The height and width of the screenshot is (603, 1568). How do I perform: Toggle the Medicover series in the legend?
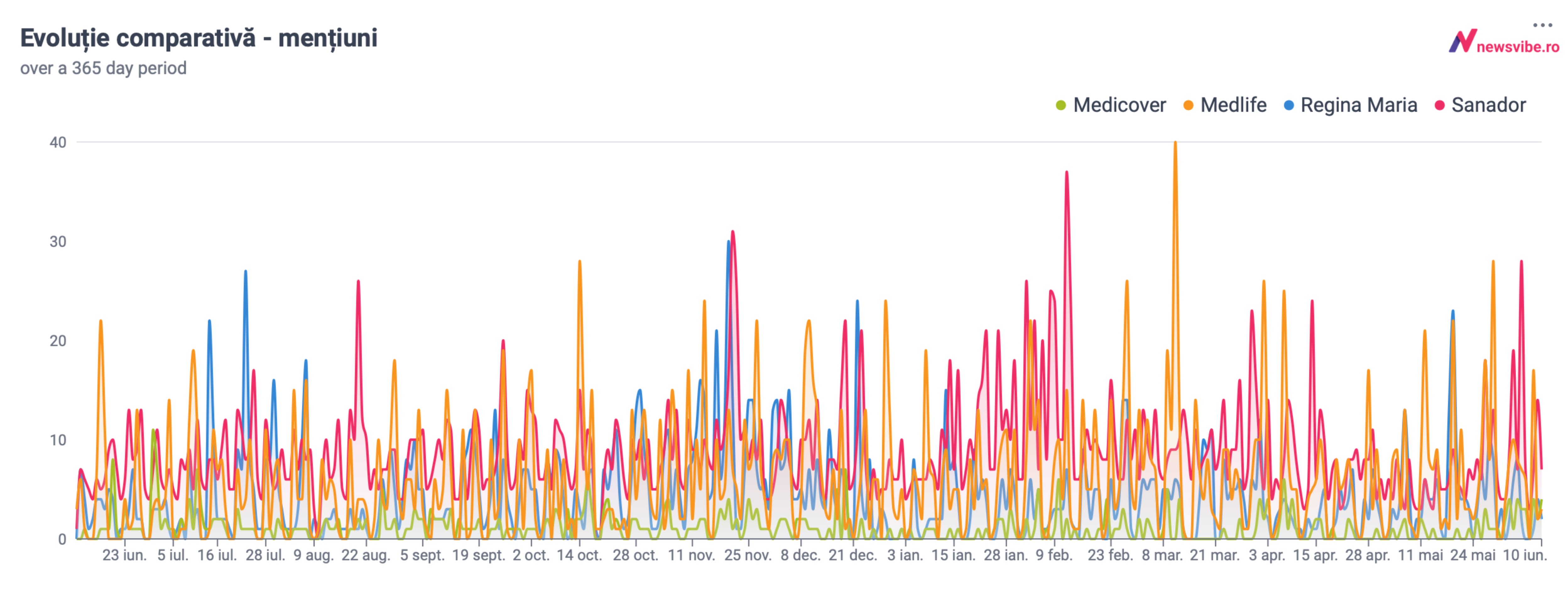1111,105
